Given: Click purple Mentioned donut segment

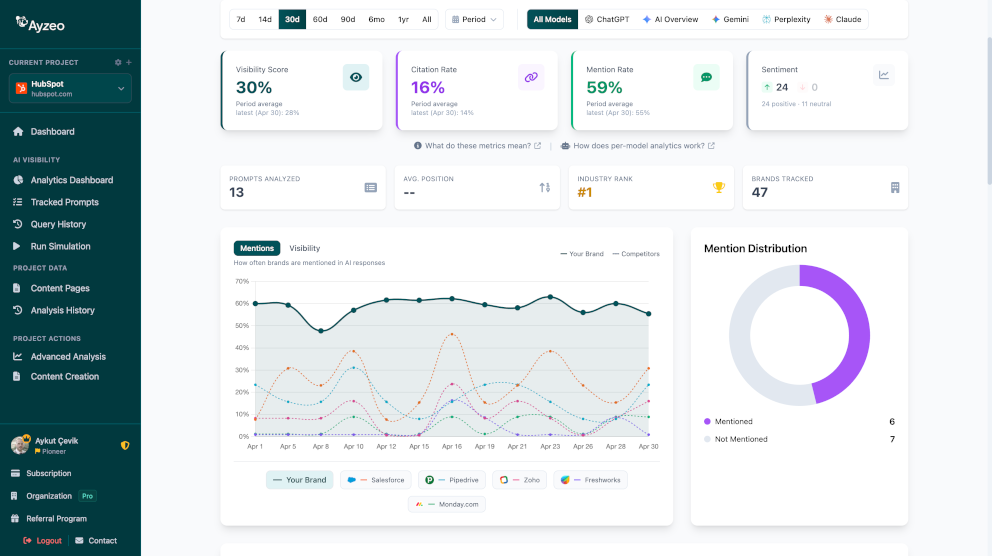Looking at the screenshot, I should (x=857, y=330).
